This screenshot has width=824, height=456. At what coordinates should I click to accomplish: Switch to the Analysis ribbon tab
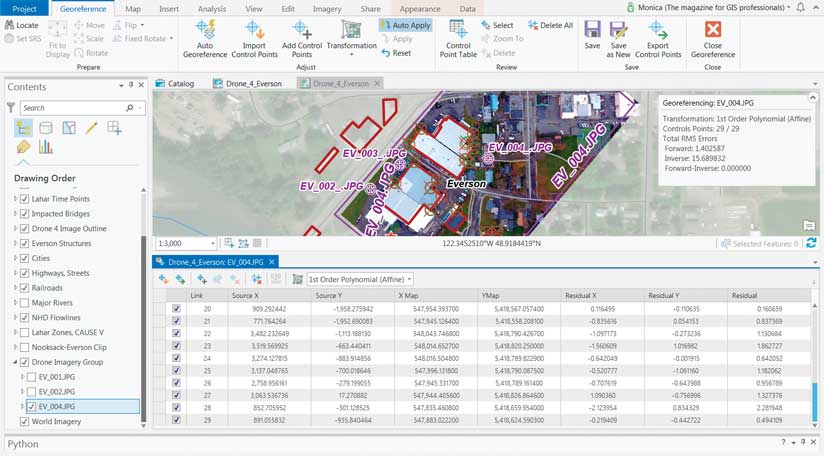212,9
